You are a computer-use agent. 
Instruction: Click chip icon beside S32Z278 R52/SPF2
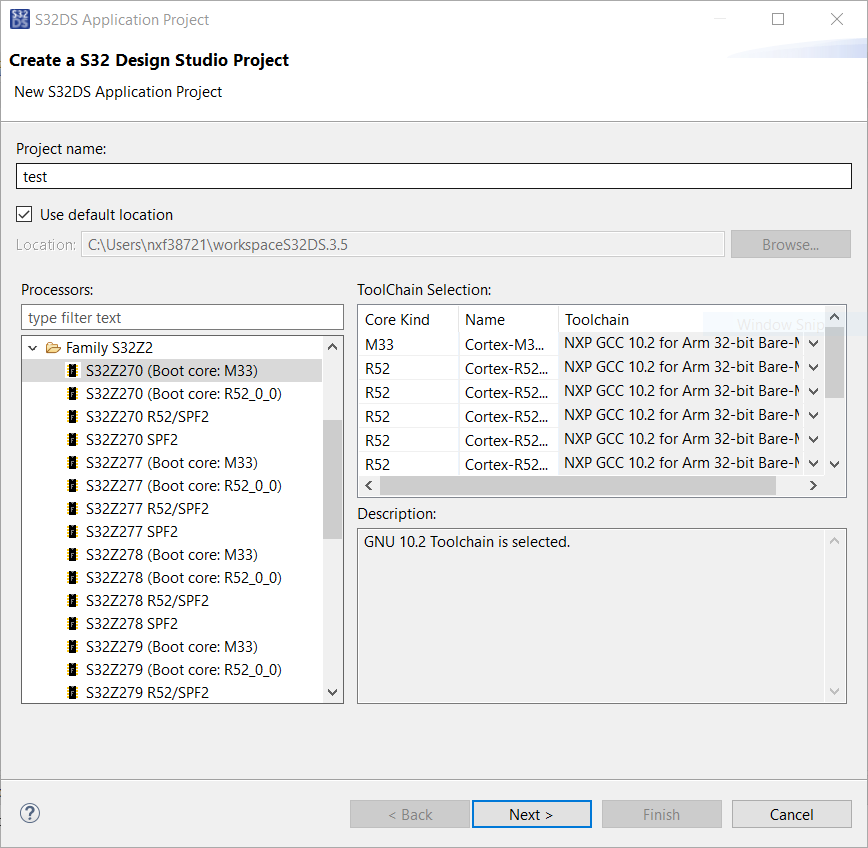tap(73, 601)
